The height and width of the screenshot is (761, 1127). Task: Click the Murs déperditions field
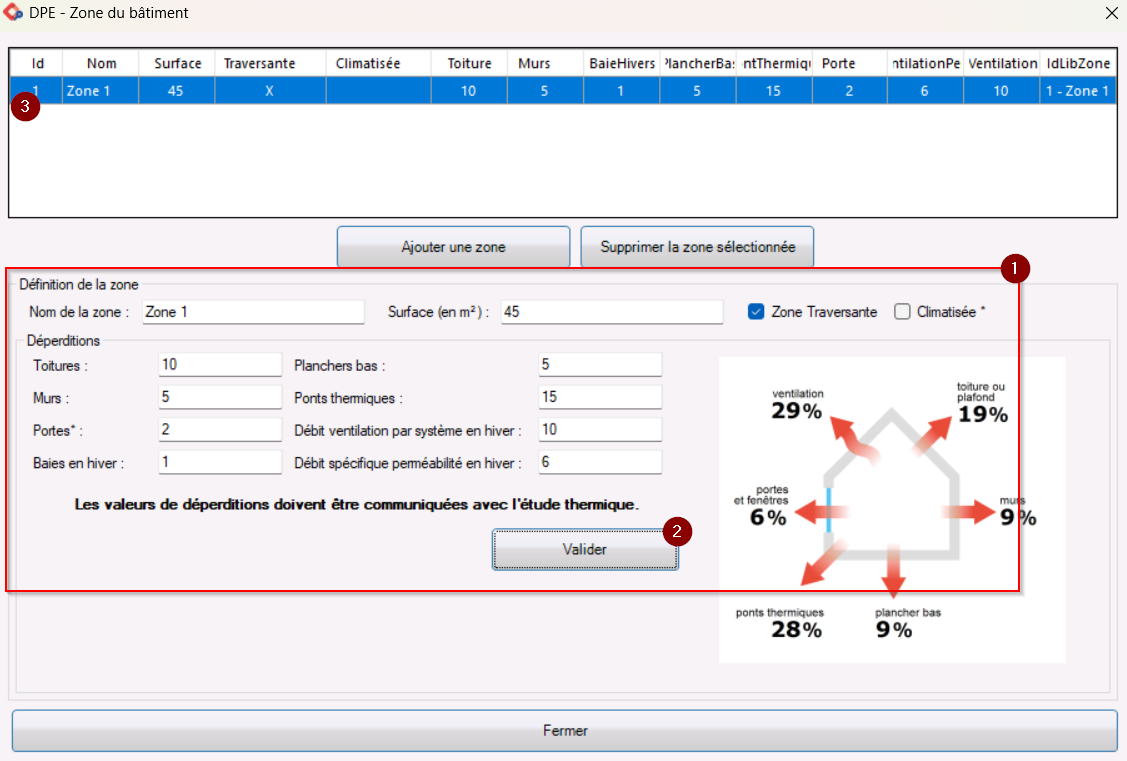click(x=220, y=397)
